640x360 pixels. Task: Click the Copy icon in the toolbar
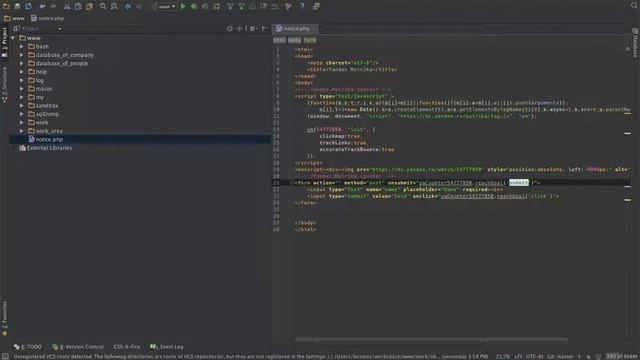(x=78, y=7)
